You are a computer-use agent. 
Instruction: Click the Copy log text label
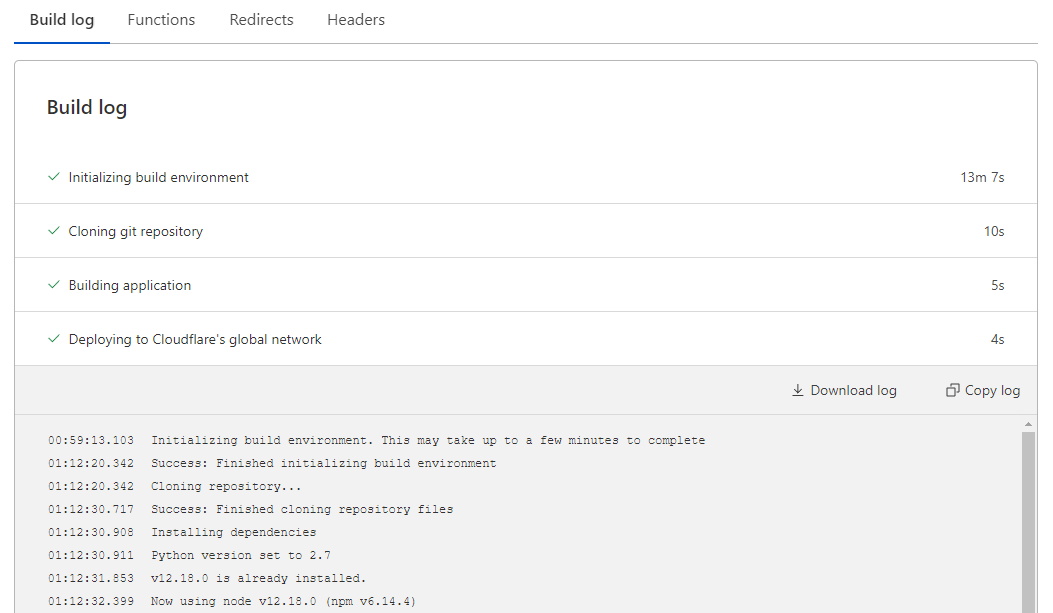point(992,390)
